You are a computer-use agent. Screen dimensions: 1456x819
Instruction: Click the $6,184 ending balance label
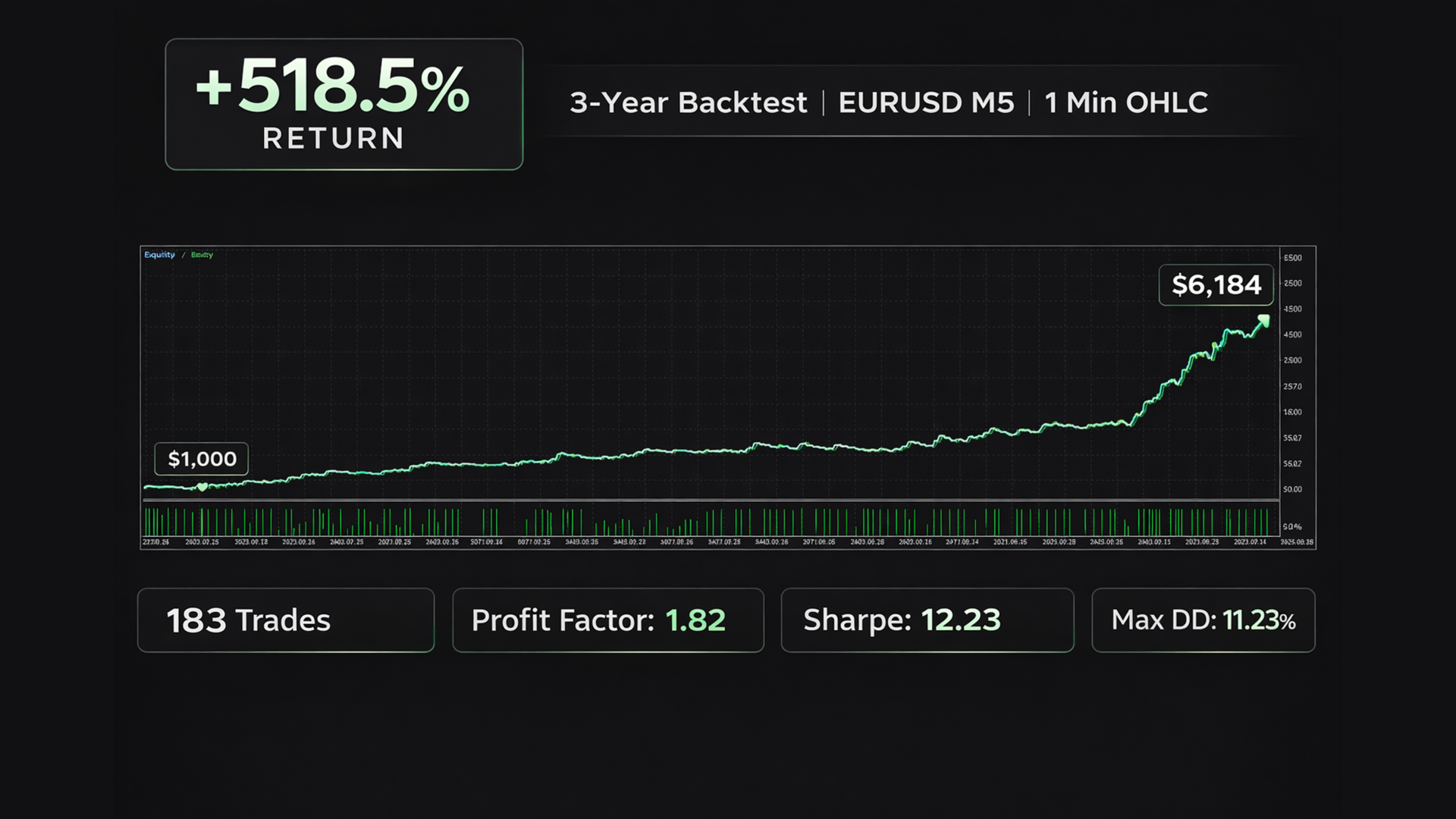1216,285
